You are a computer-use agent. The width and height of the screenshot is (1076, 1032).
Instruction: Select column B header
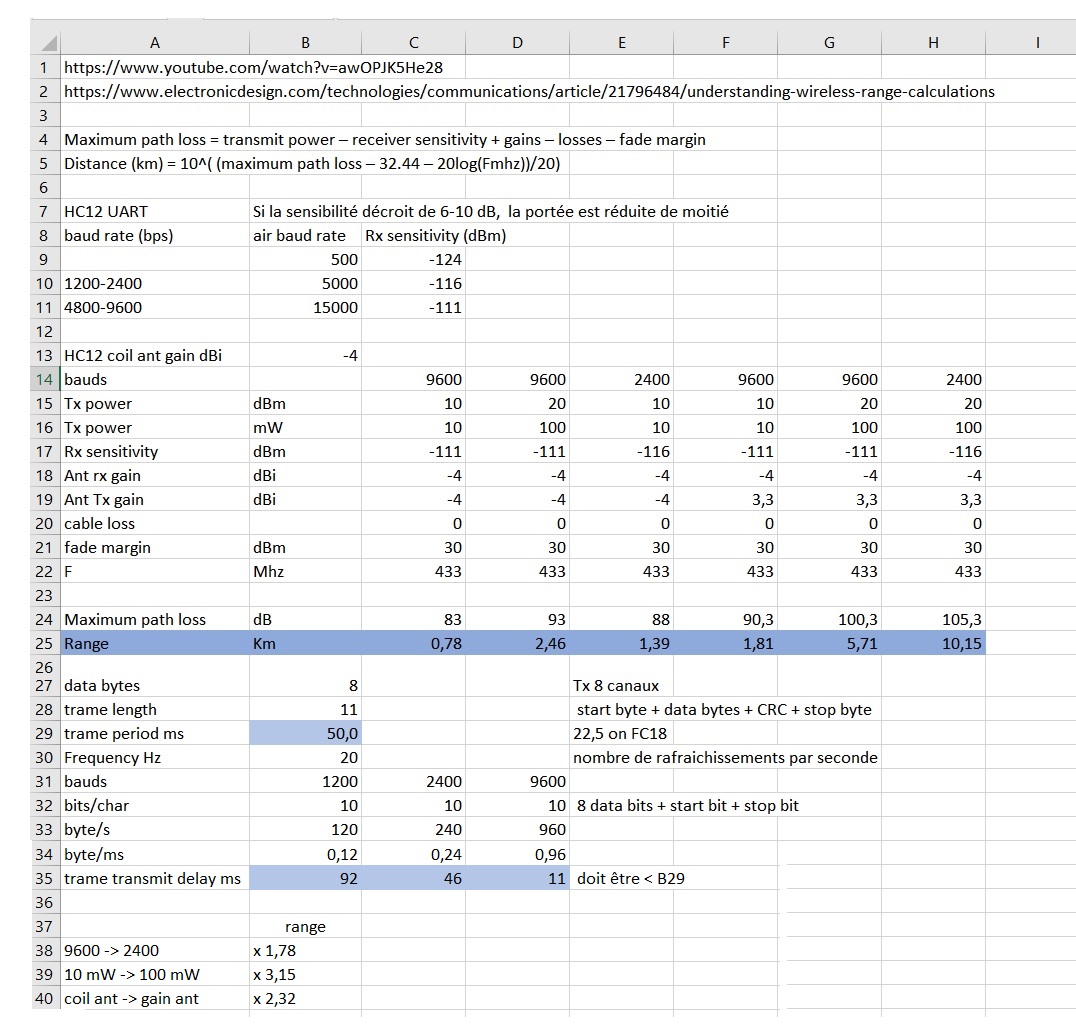305,43
